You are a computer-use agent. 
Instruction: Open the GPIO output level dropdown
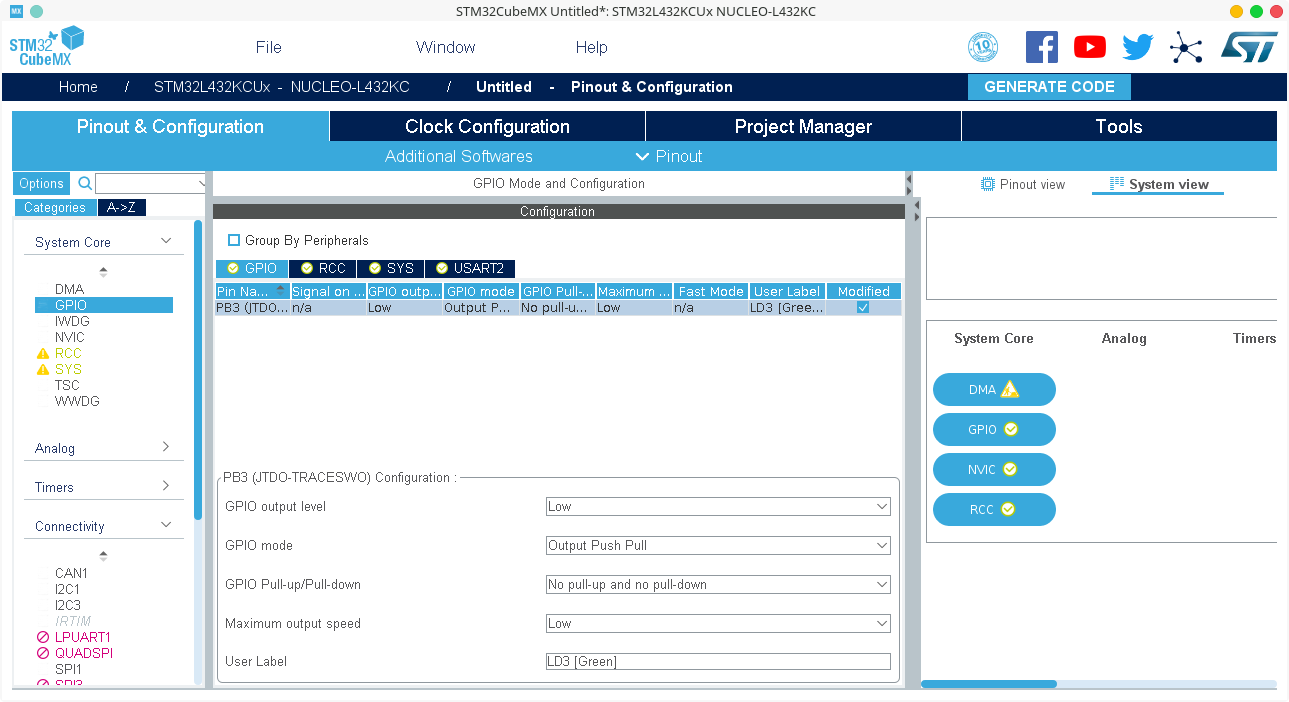click(718, 507)
